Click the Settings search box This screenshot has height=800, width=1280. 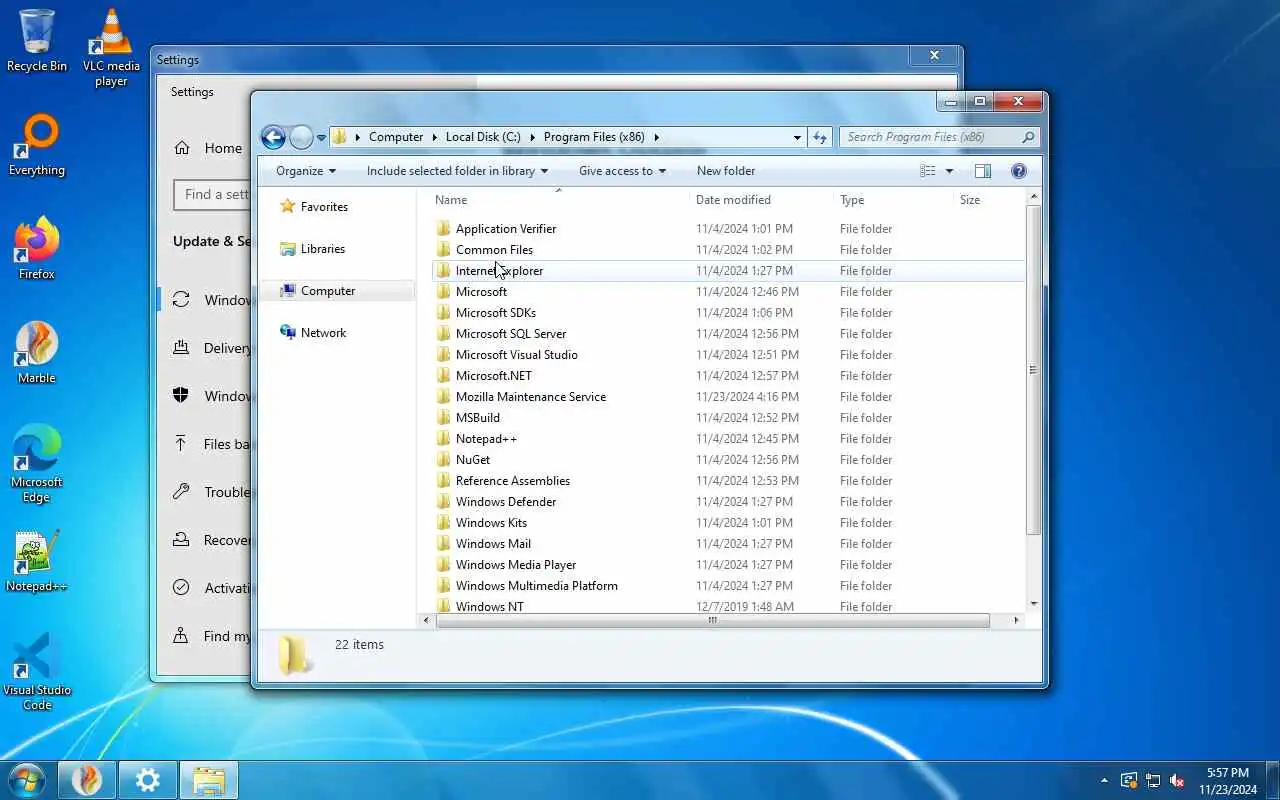click(212, 194)
